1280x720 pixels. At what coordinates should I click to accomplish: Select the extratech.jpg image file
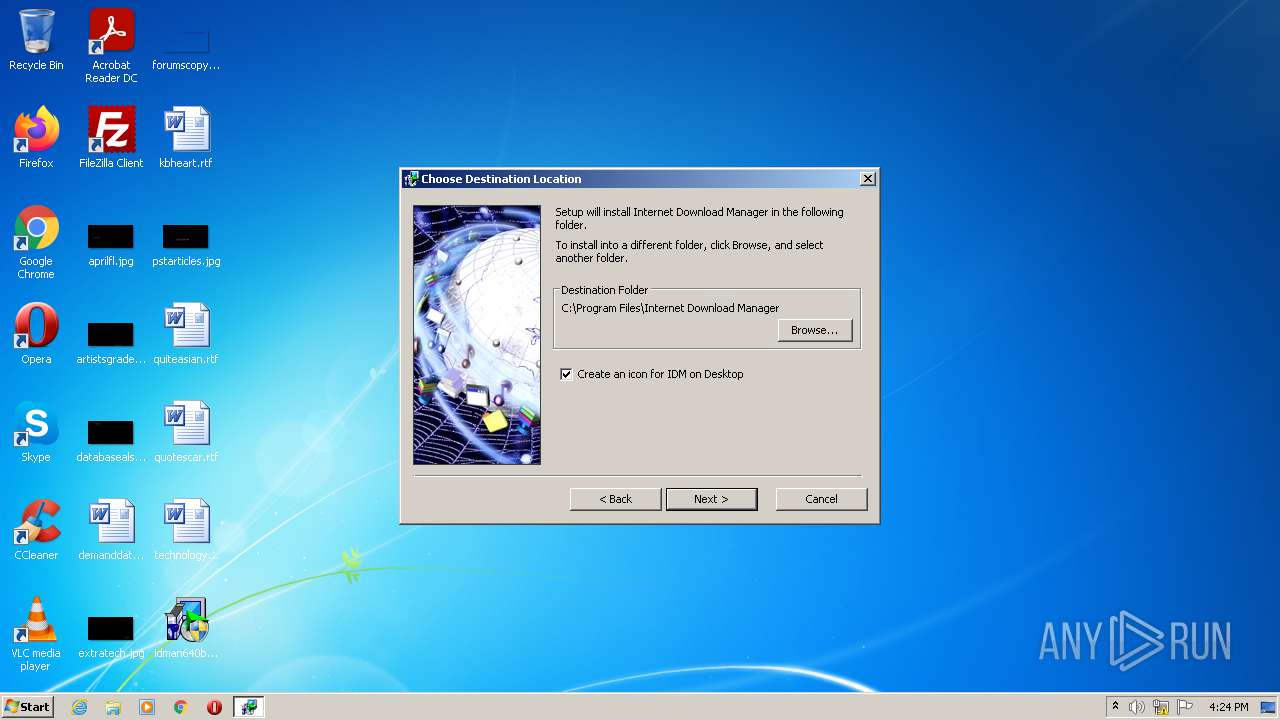click(x=111, y=637)
